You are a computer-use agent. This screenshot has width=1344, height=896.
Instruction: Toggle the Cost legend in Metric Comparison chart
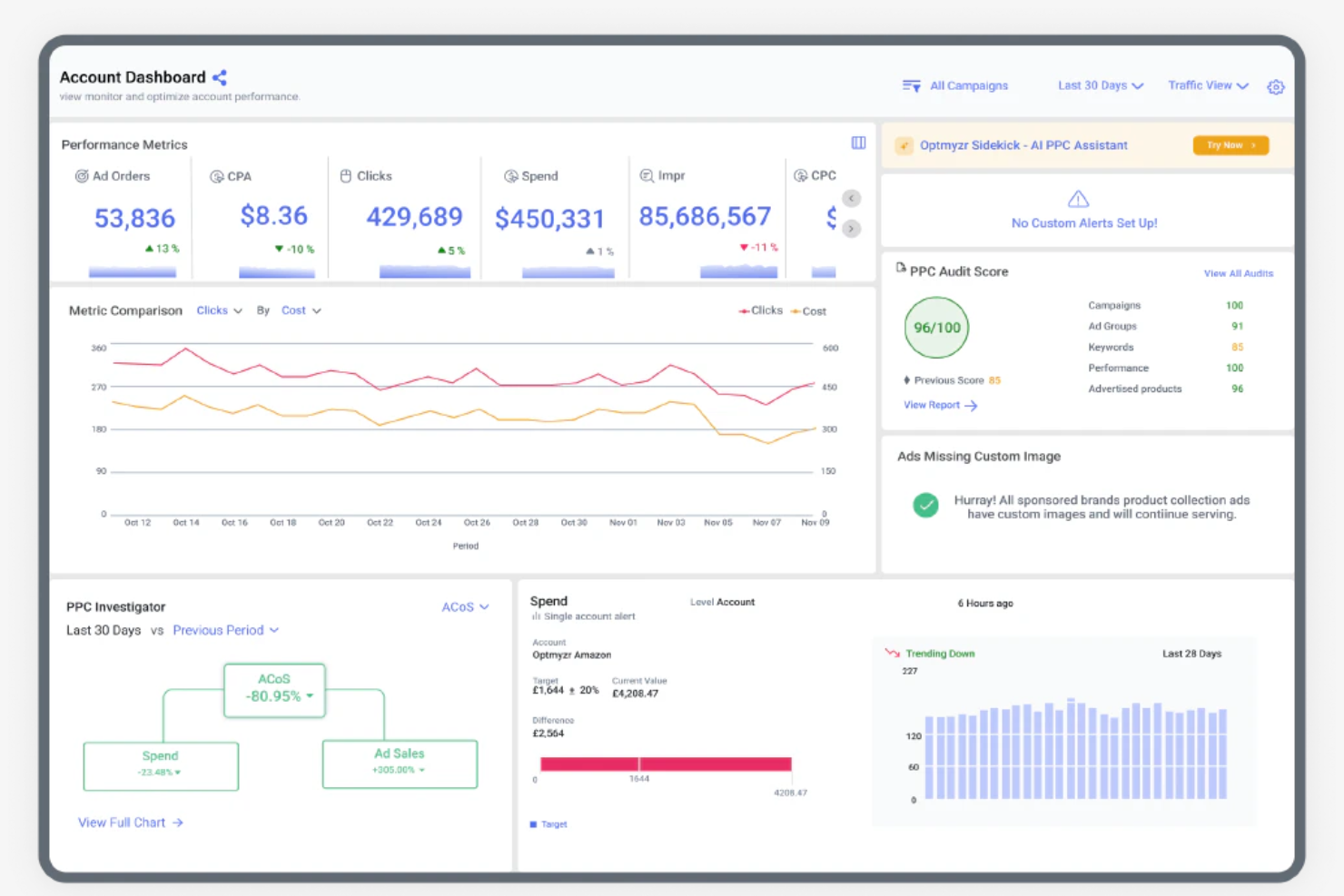(808, 310)
